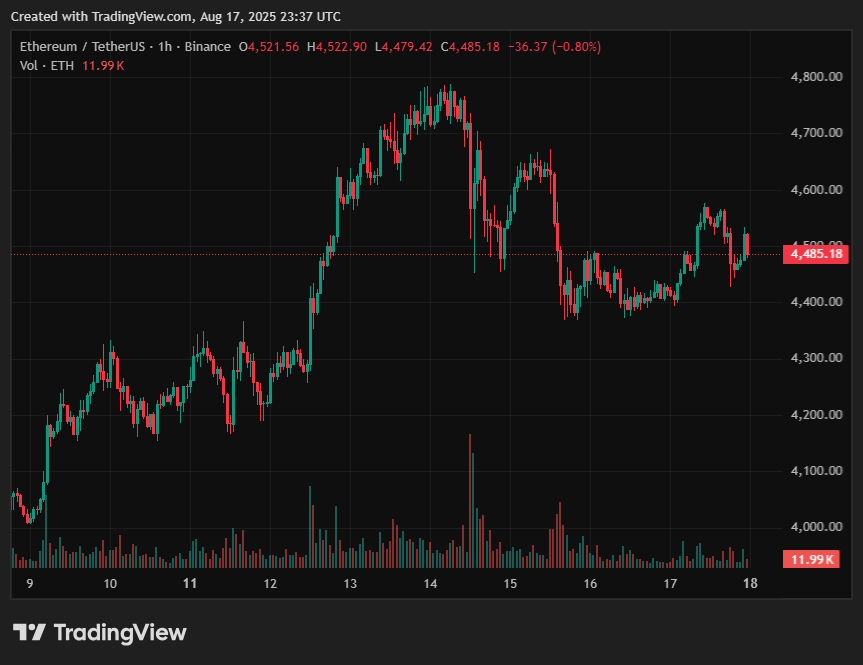Click the Ethereum / TetherUS symbol title

[x=83, y=47]
